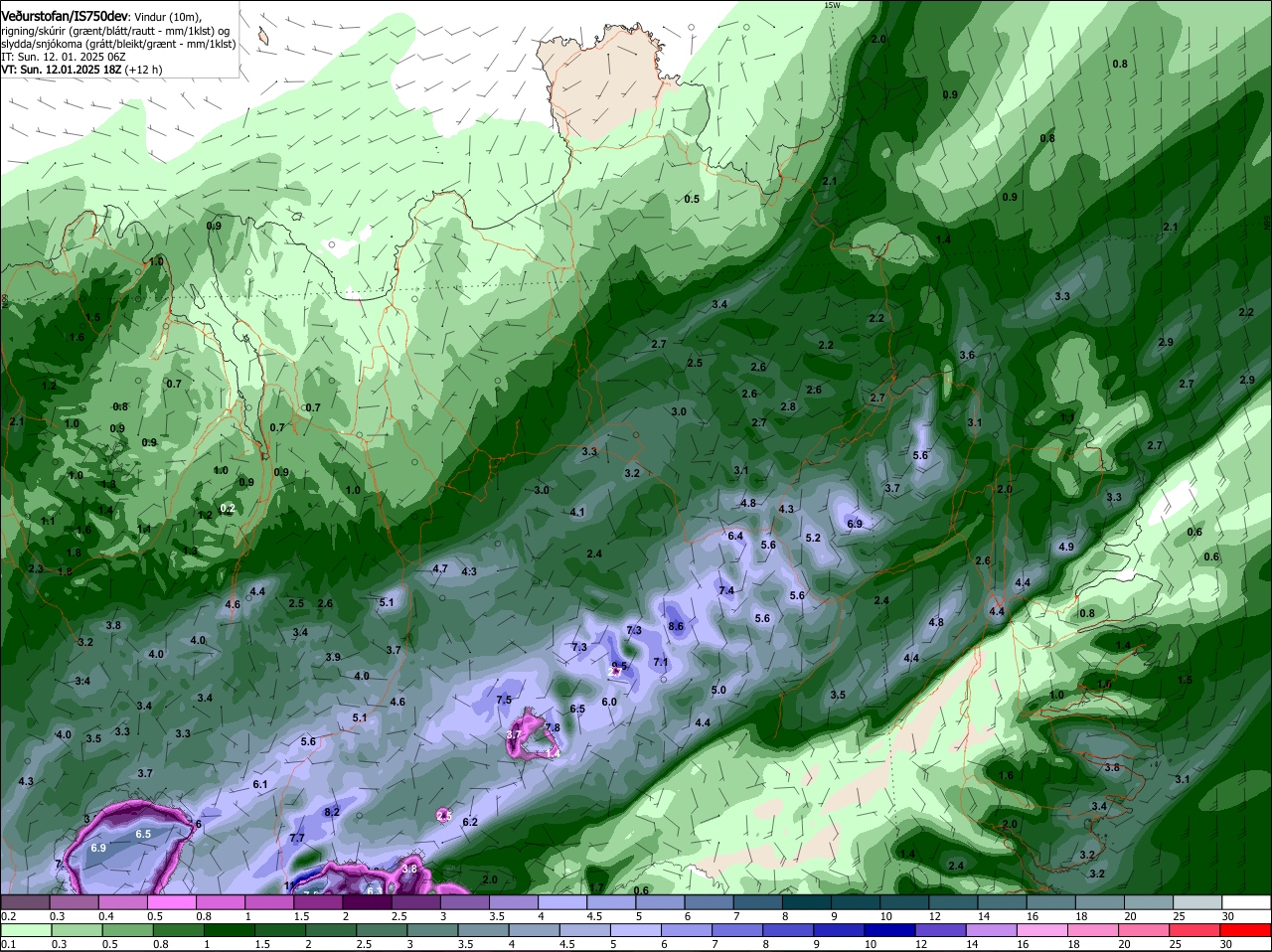Click the 8.2 precipitation value
The height and width of the screenshot is (952, 1272).
[332, 812]
